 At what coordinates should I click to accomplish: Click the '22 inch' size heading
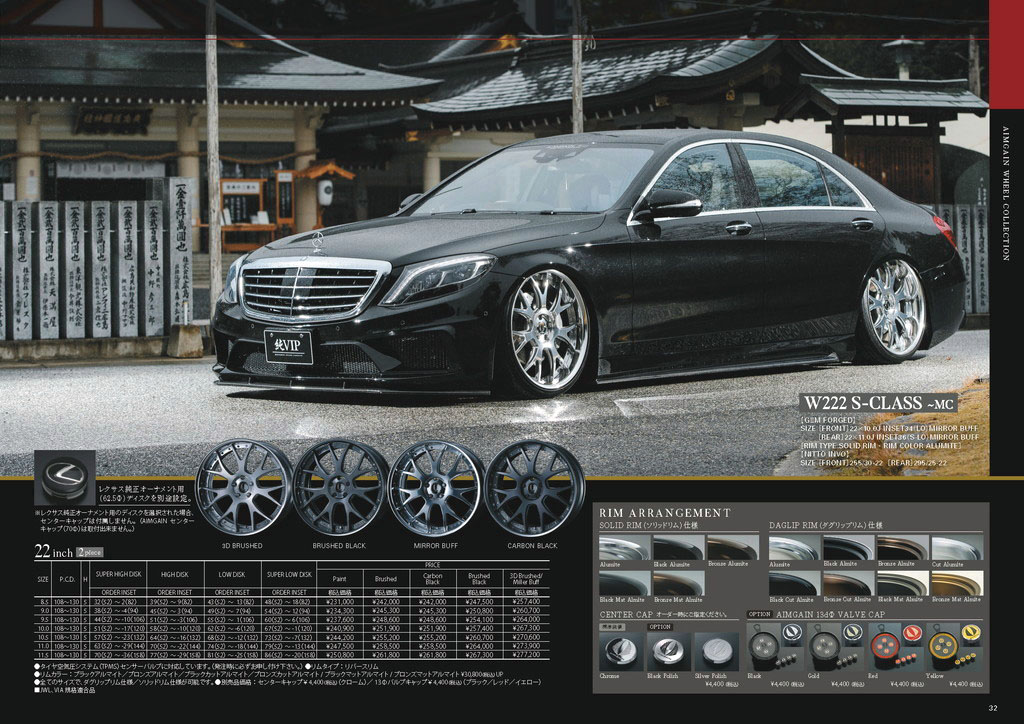point(54,552)
